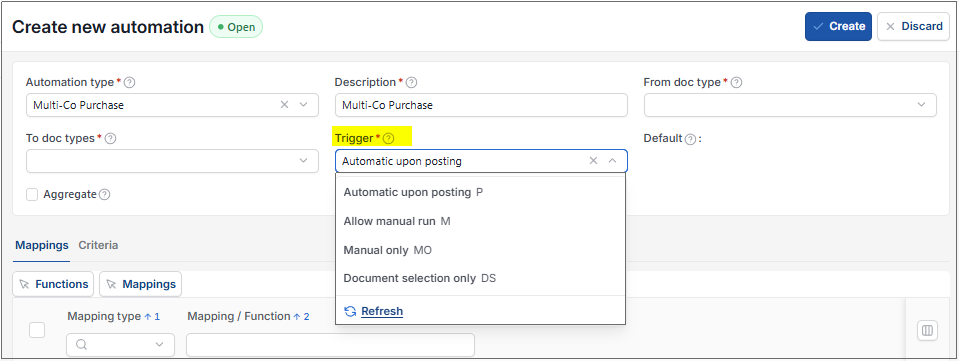Focus the Mapping / Function filter field

click(330, 345)
